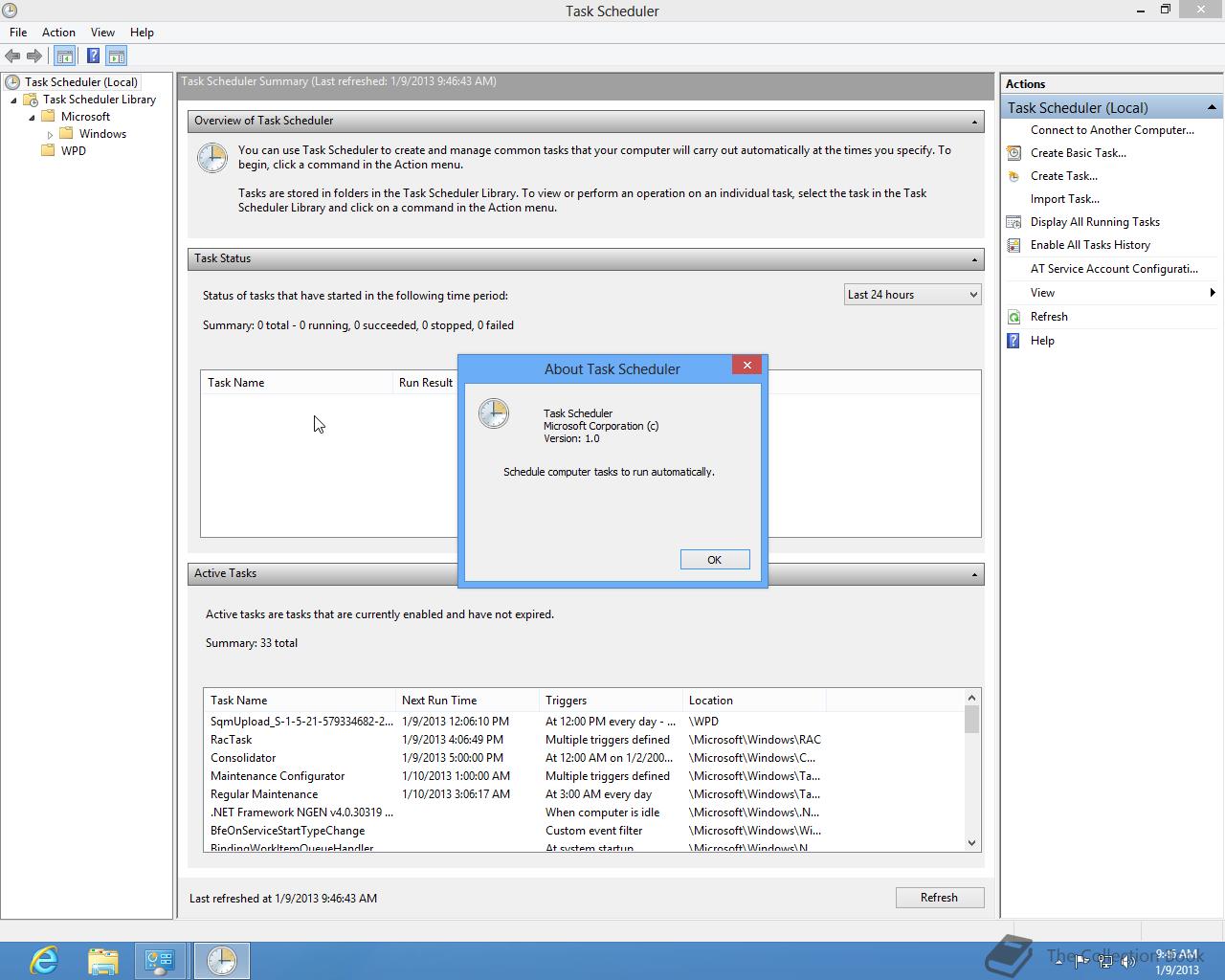This screenshot has height=980, width=1225.
Task: Click the Help icon in Actions pane
Action: coord(1013,341)
